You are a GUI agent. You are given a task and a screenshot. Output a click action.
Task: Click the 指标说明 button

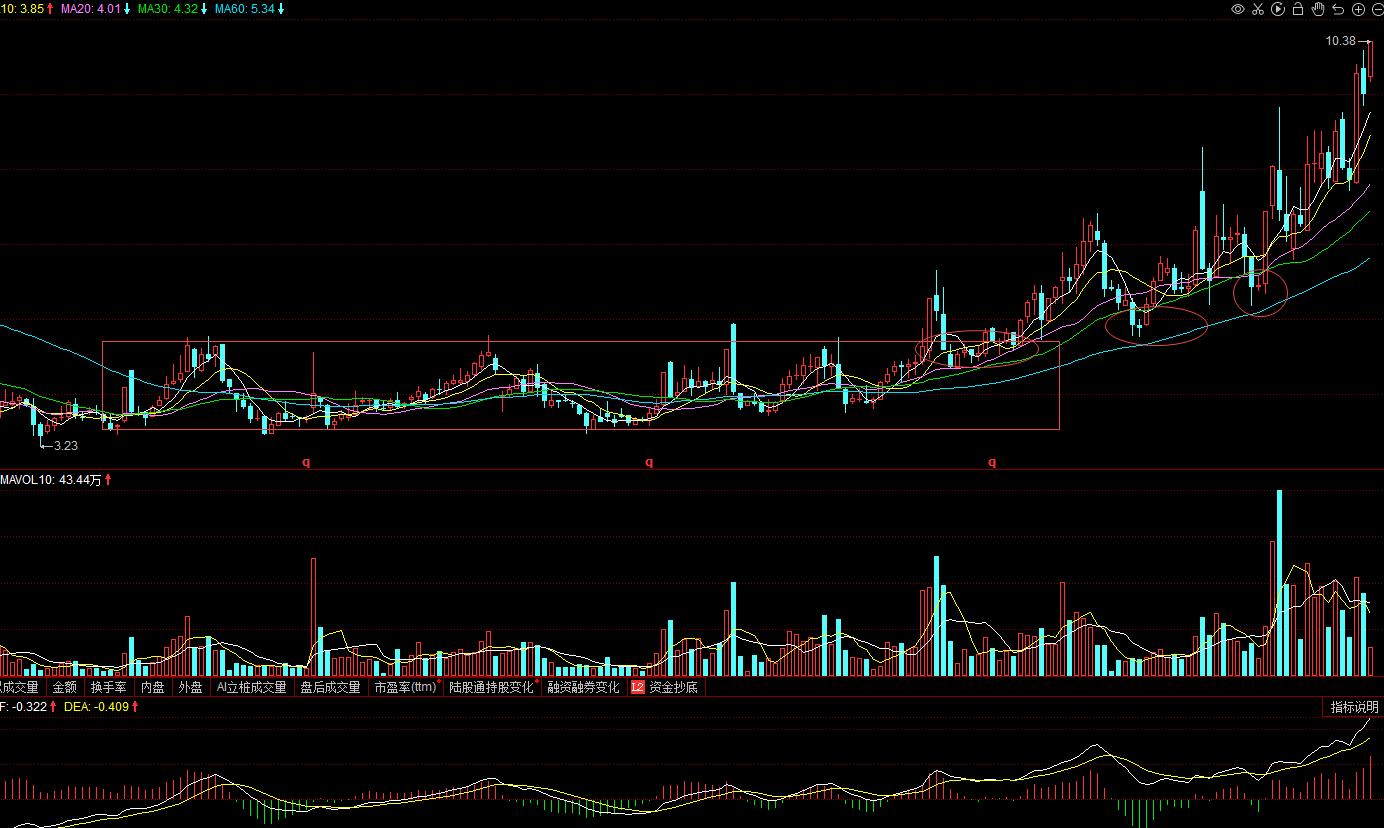(1354, 707)
